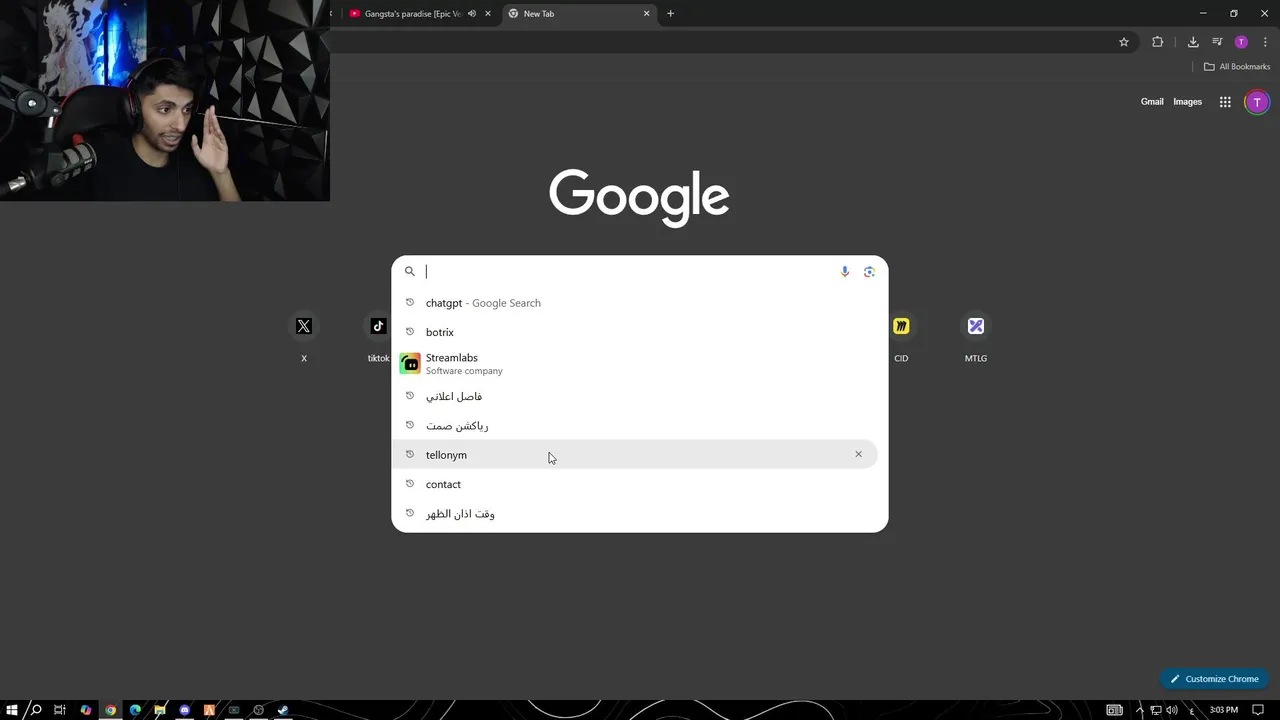
Task: Open the Chrome three-dot menu
Action: [x=1265, y=42]
